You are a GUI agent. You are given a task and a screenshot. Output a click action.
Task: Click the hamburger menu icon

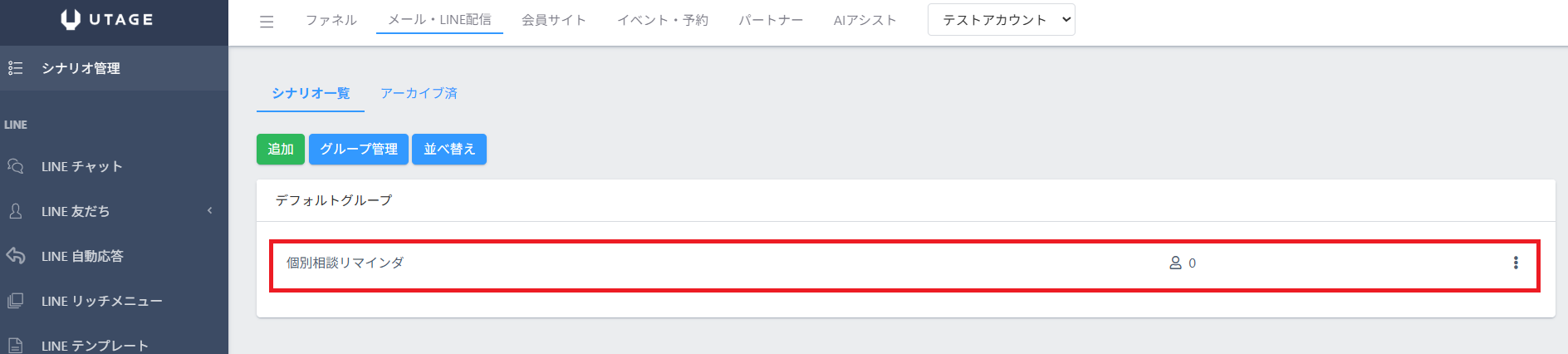pyautogui.click(x=267, y=22)
